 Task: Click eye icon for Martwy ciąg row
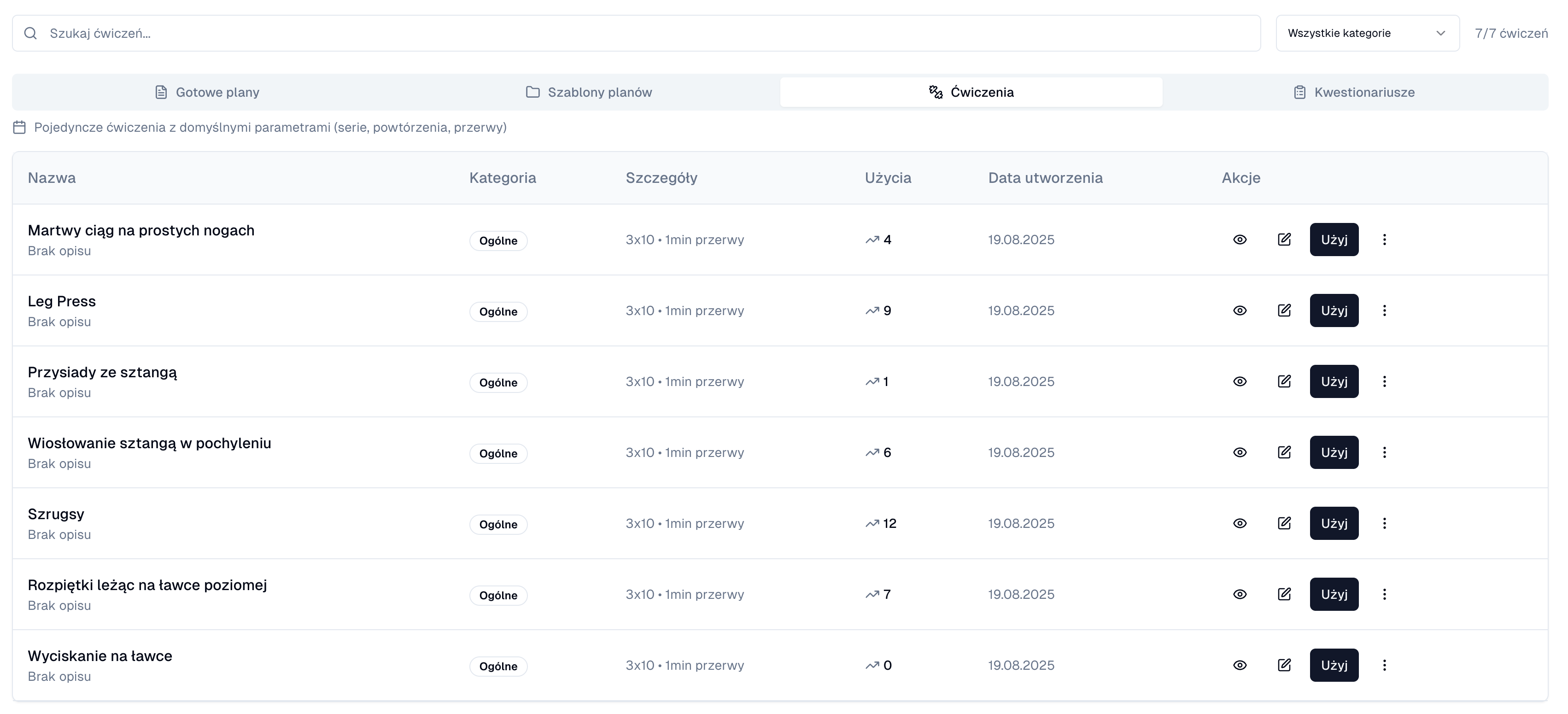(1240, 239)
